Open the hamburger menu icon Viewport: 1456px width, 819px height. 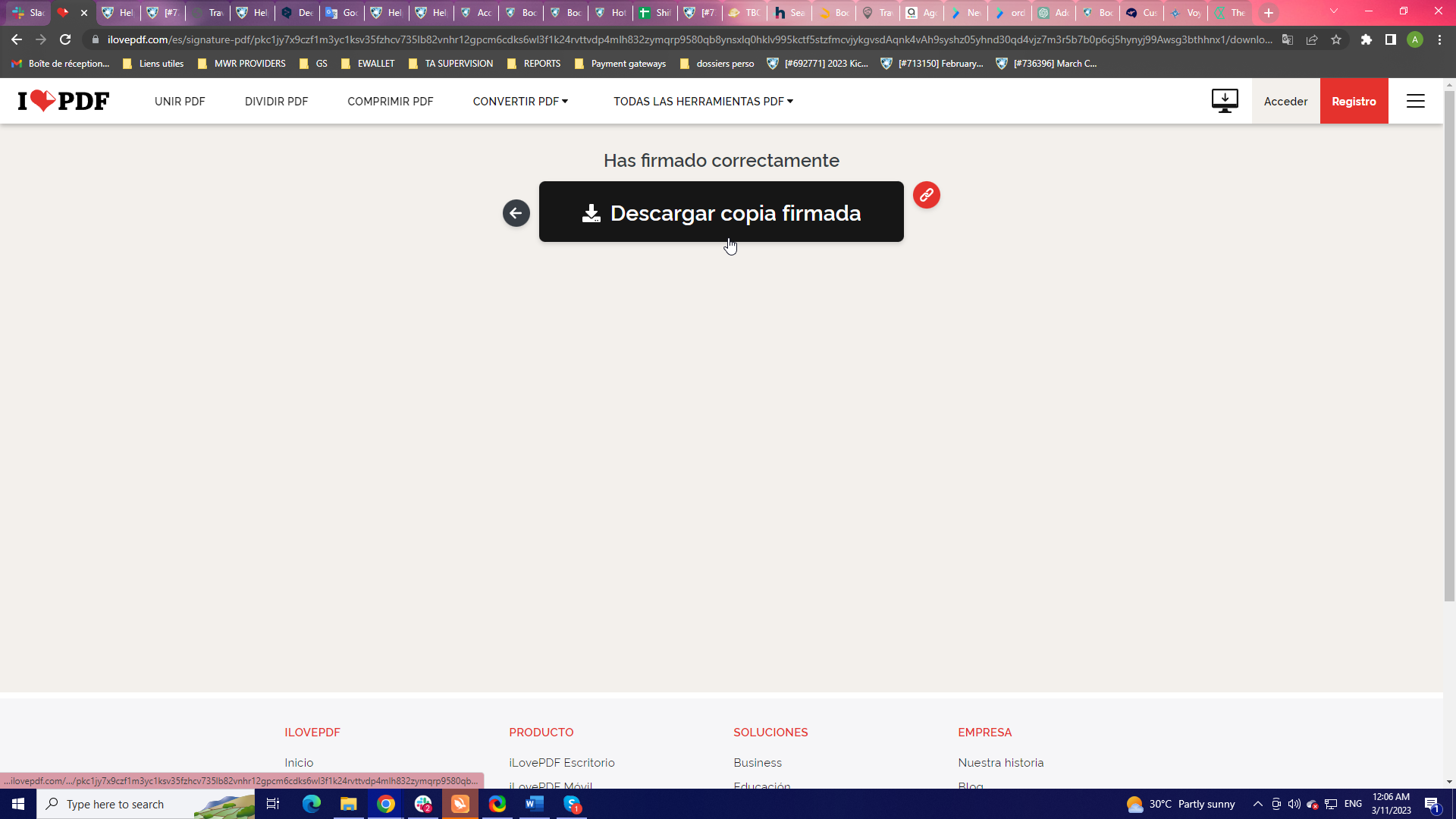pyautogui.click(x=1415, y=101)
